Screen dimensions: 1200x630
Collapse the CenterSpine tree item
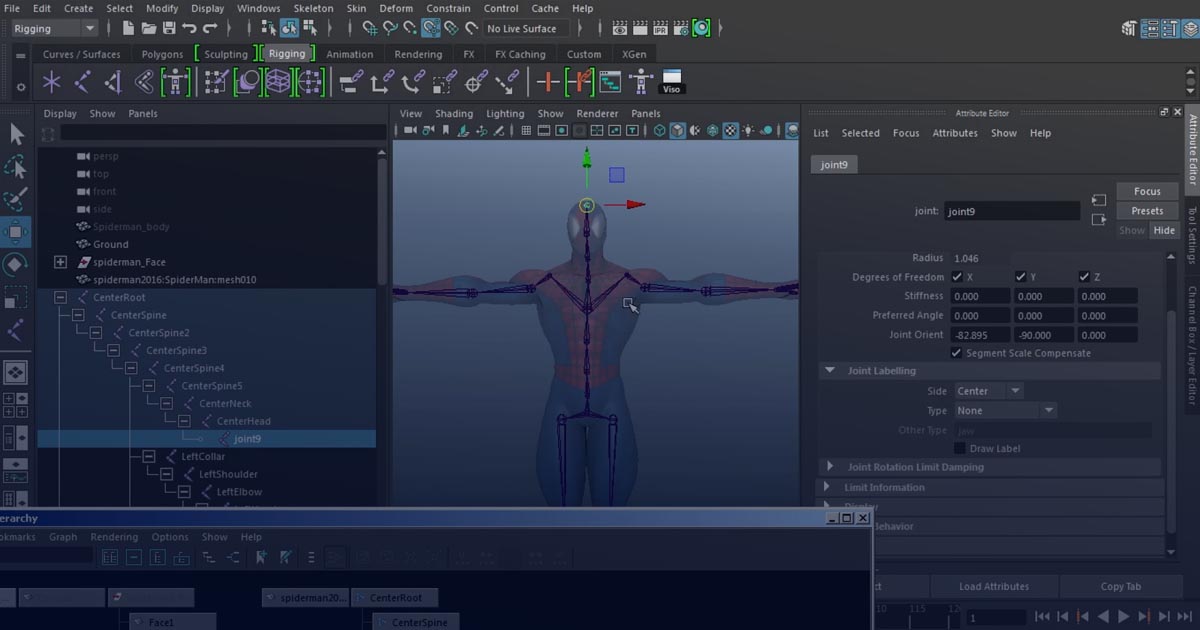tap(75, 314)
